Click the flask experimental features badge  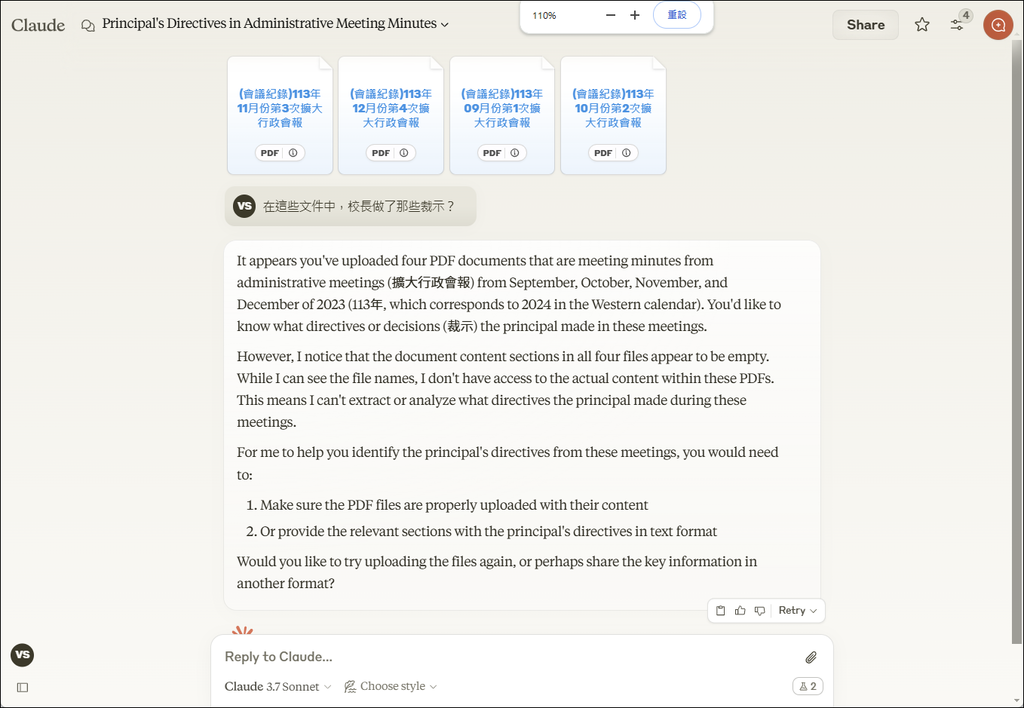click(x=806, y=686)
